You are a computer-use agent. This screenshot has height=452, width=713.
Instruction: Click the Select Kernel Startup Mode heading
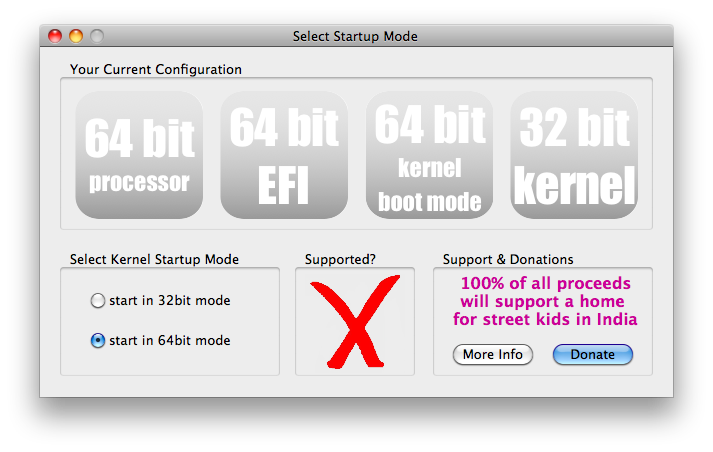(154, 259)
